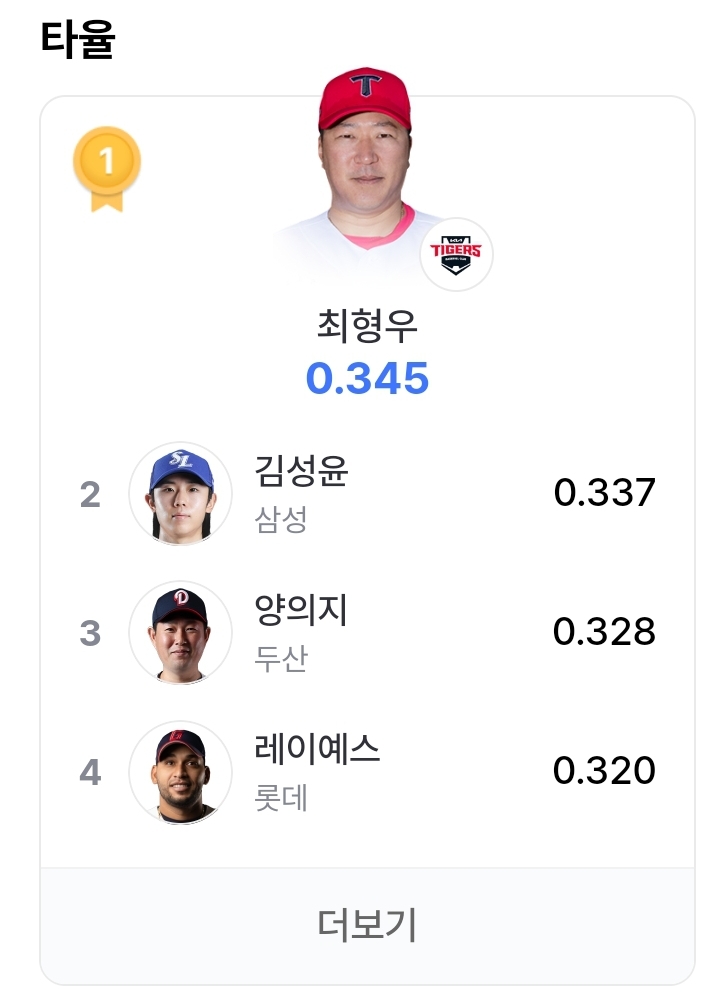The image size is (721, 1001).
Task: Select the rank 2 number in list
Action: (x=90, y=494)
